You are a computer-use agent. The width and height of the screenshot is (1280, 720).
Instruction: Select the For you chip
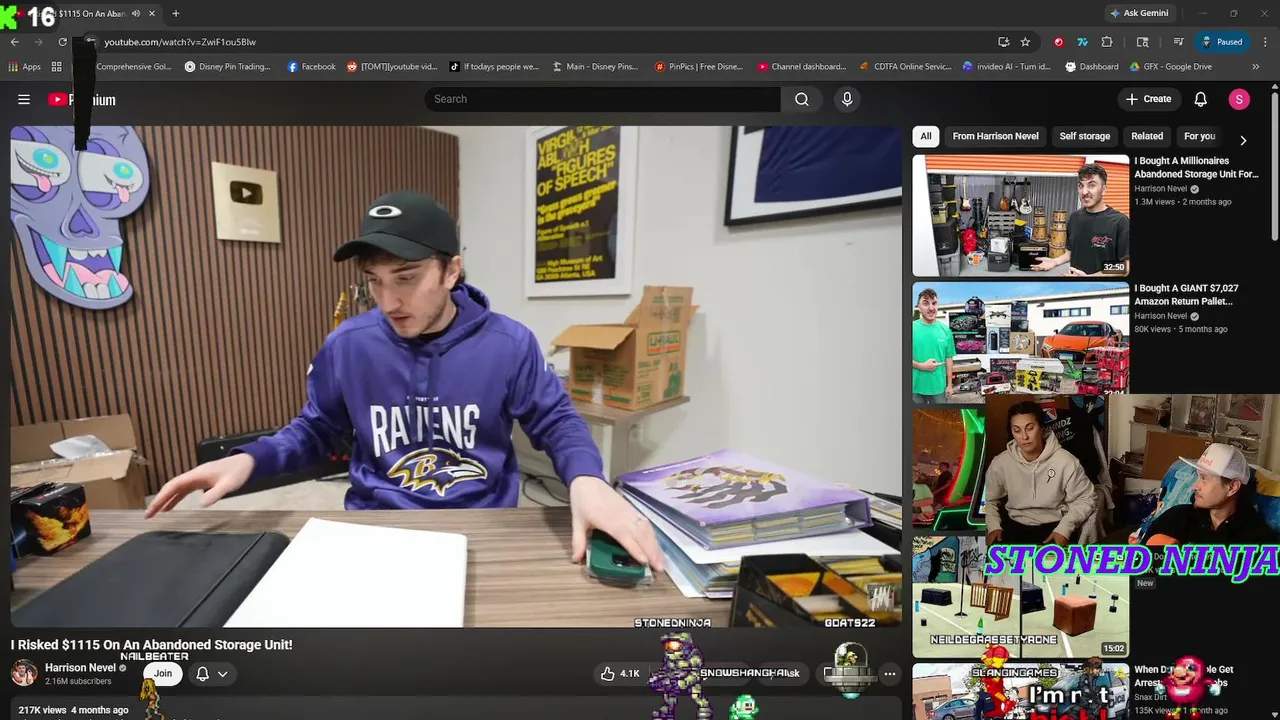[x=1199, y=136]
